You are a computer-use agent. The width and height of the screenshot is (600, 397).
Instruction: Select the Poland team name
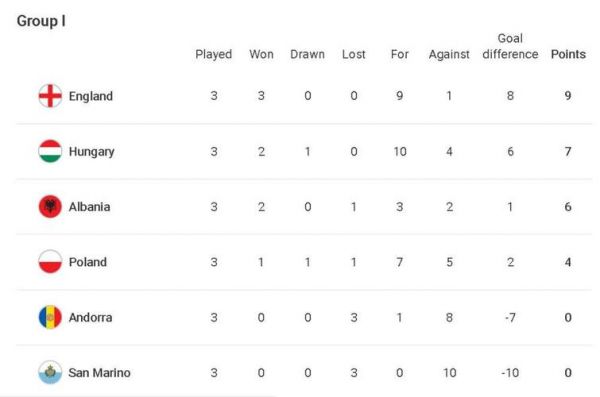88,262
